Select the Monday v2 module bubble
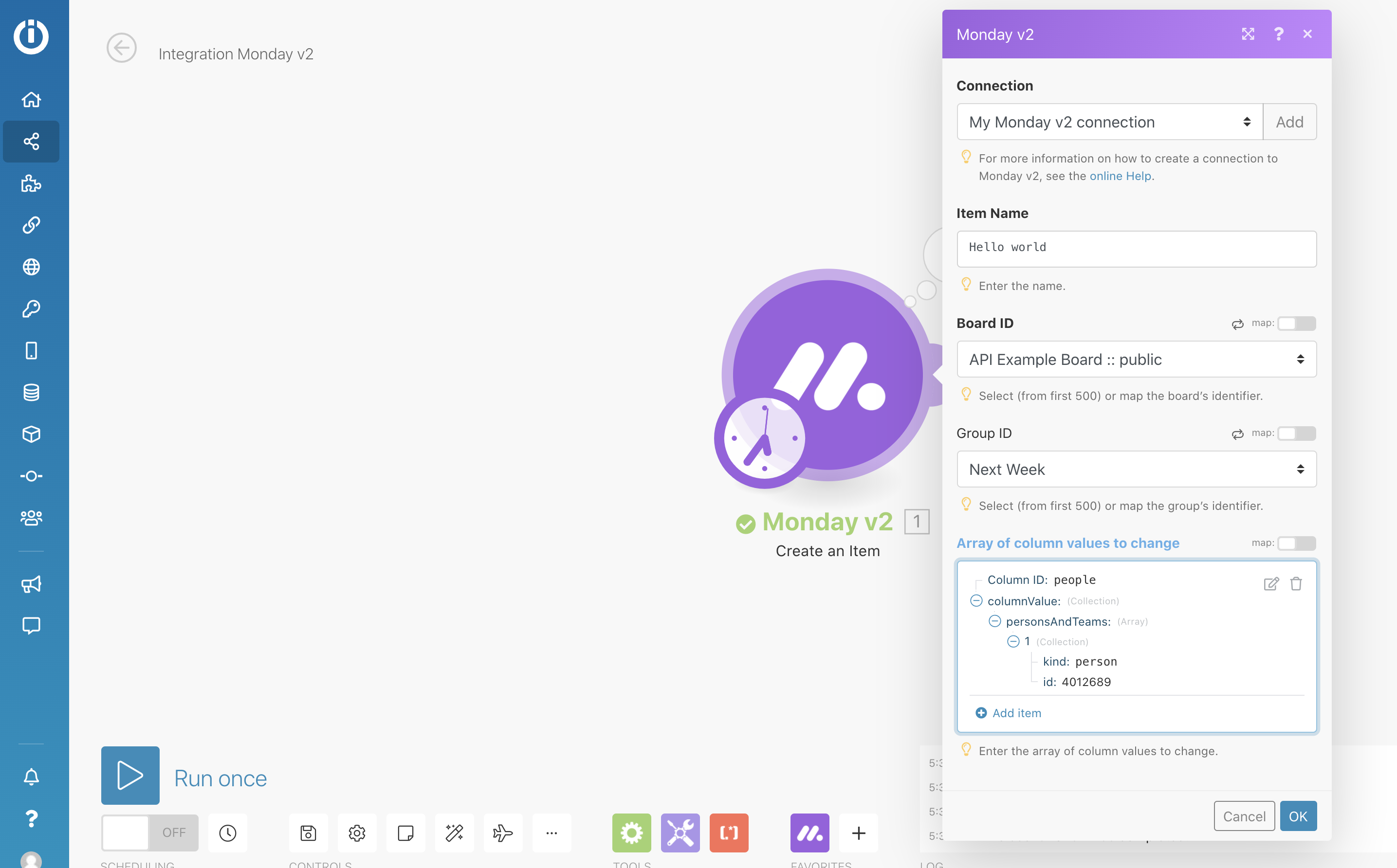This screenshot has height=868, width=1397. pyautogui.click(x=827, y=375)
